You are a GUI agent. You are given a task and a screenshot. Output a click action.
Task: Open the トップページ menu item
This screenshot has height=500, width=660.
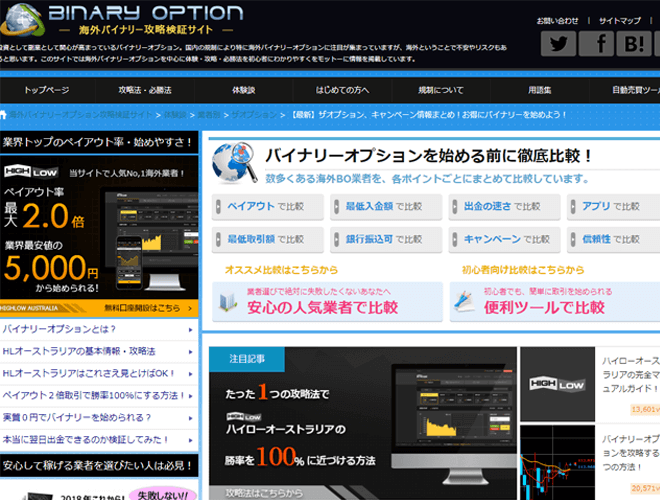coord(47,90)
